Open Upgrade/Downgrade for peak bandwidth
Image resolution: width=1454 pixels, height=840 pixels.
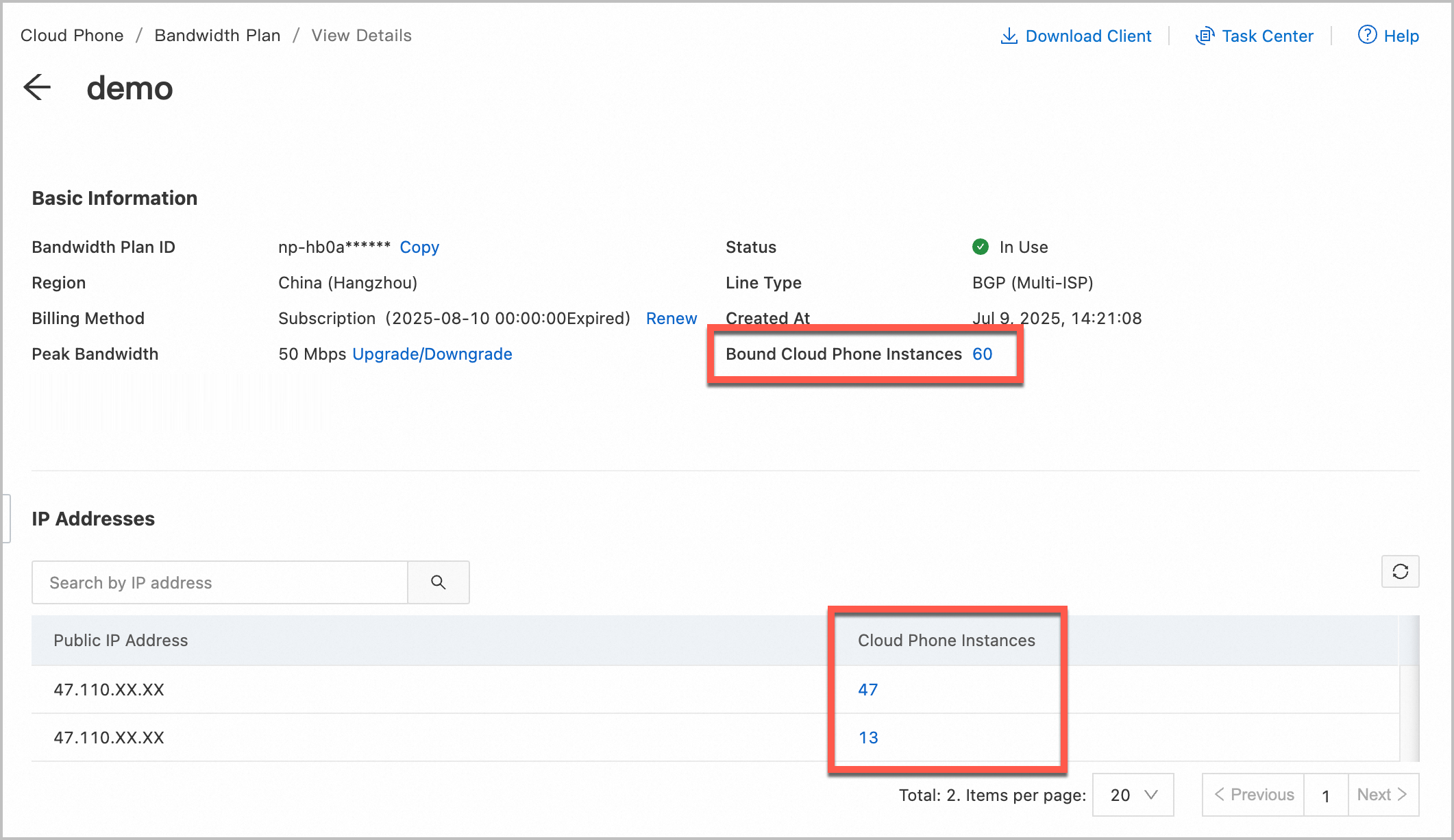click(x=432, y=354)
